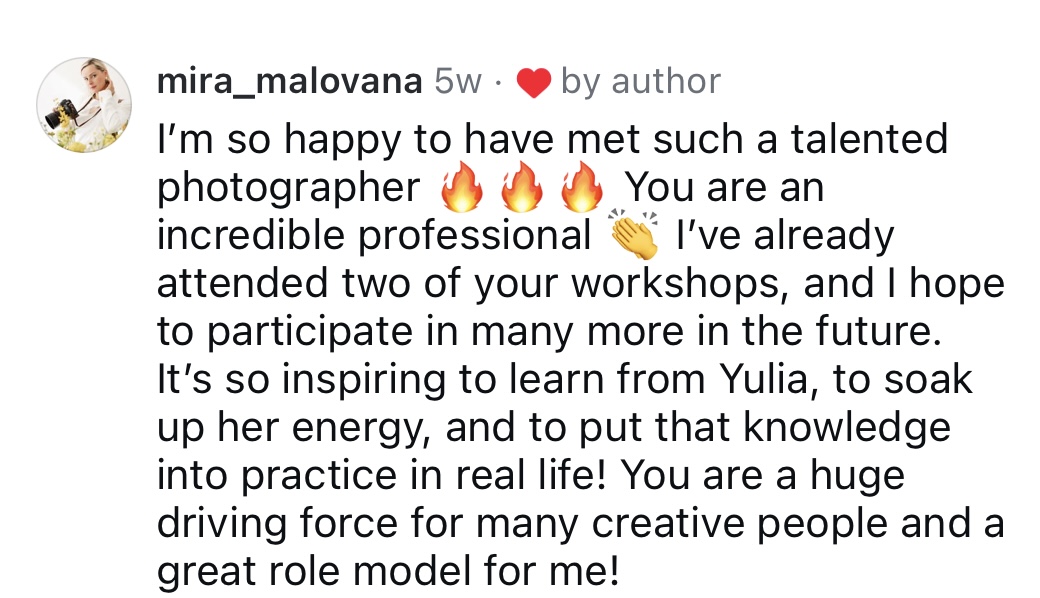The height and width of the screenshot is (598, 1040).
Task: Click the middle fire emoji
Action: click(519, 188)
